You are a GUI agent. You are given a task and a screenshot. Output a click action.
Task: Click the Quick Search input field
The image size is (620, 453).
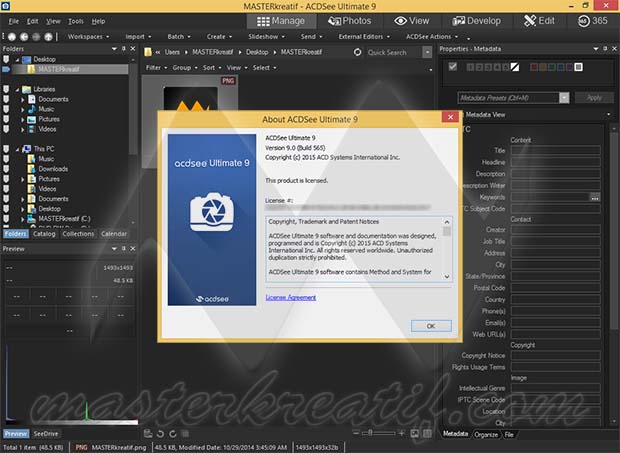(x=394, y=52)
